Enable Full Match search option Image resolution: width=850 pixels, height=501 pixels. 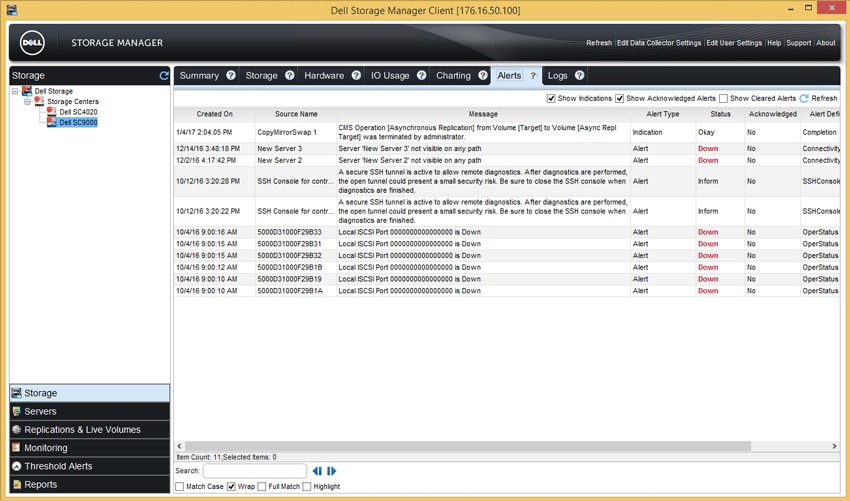pos(262,486)
